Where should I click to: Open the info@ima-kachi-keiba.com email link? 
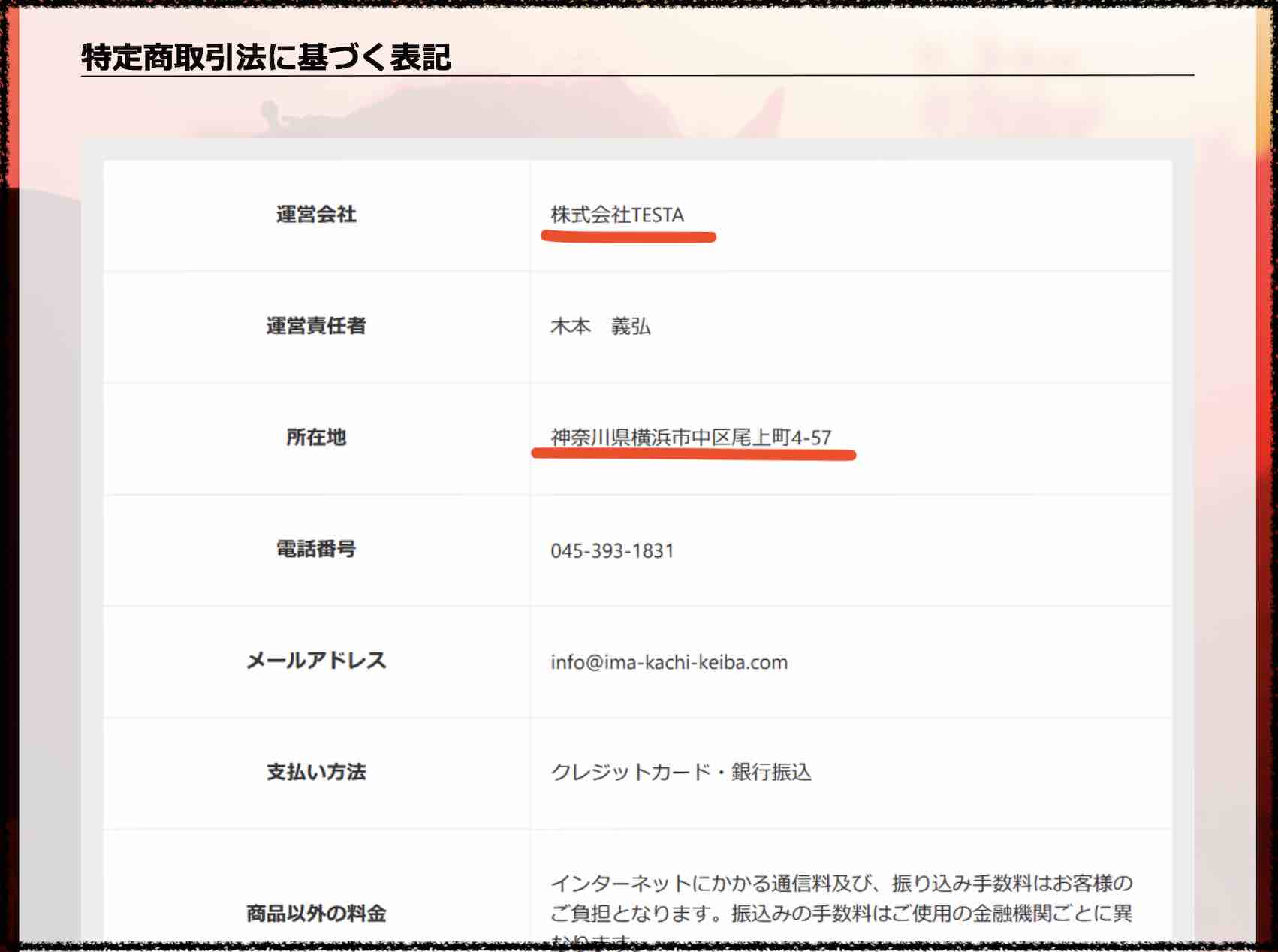(x=668, y=661)
